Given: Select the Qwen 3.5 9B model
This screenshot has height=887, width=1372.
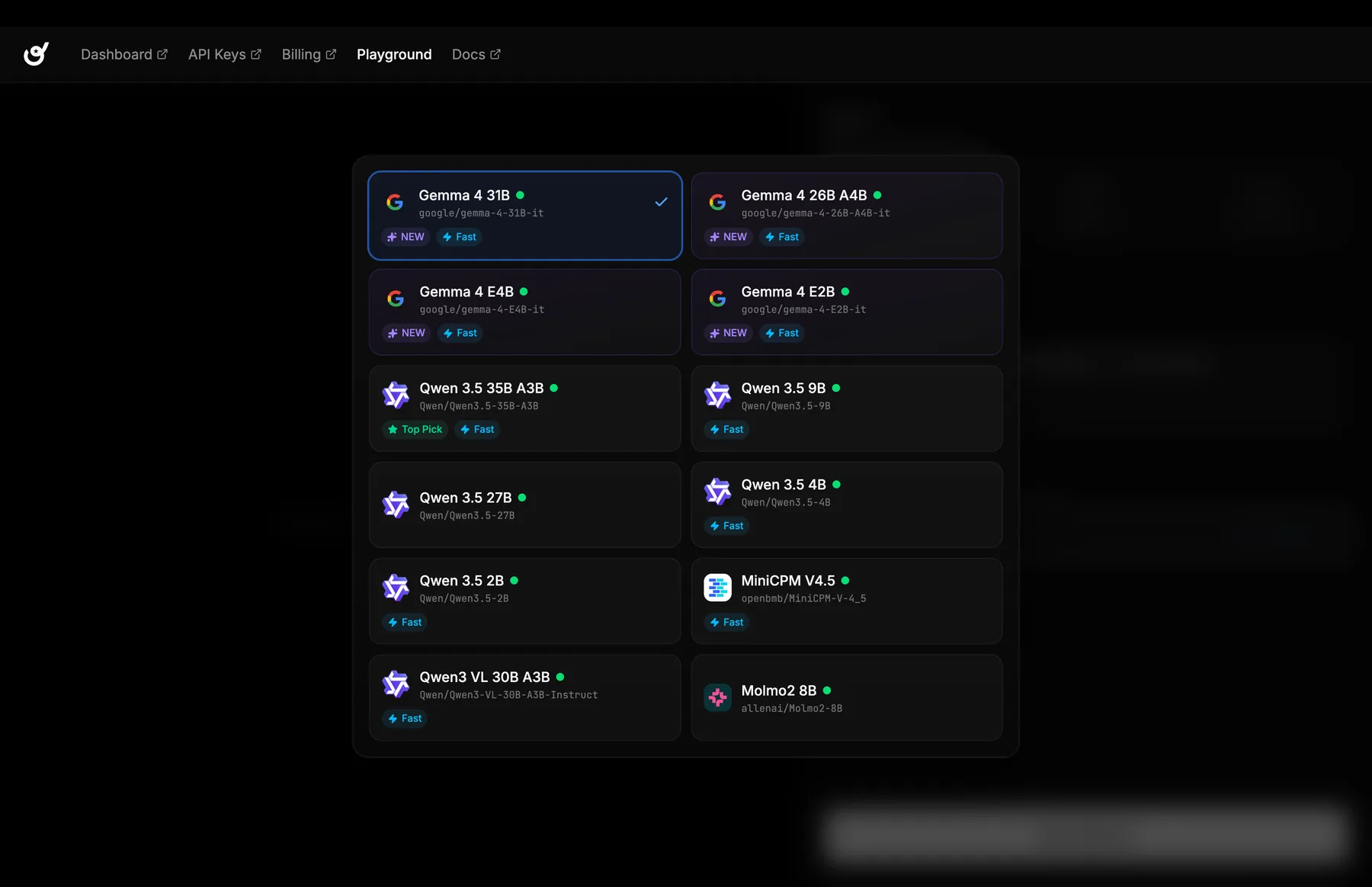Looking at the screenshot, I should tap(847, 408).
